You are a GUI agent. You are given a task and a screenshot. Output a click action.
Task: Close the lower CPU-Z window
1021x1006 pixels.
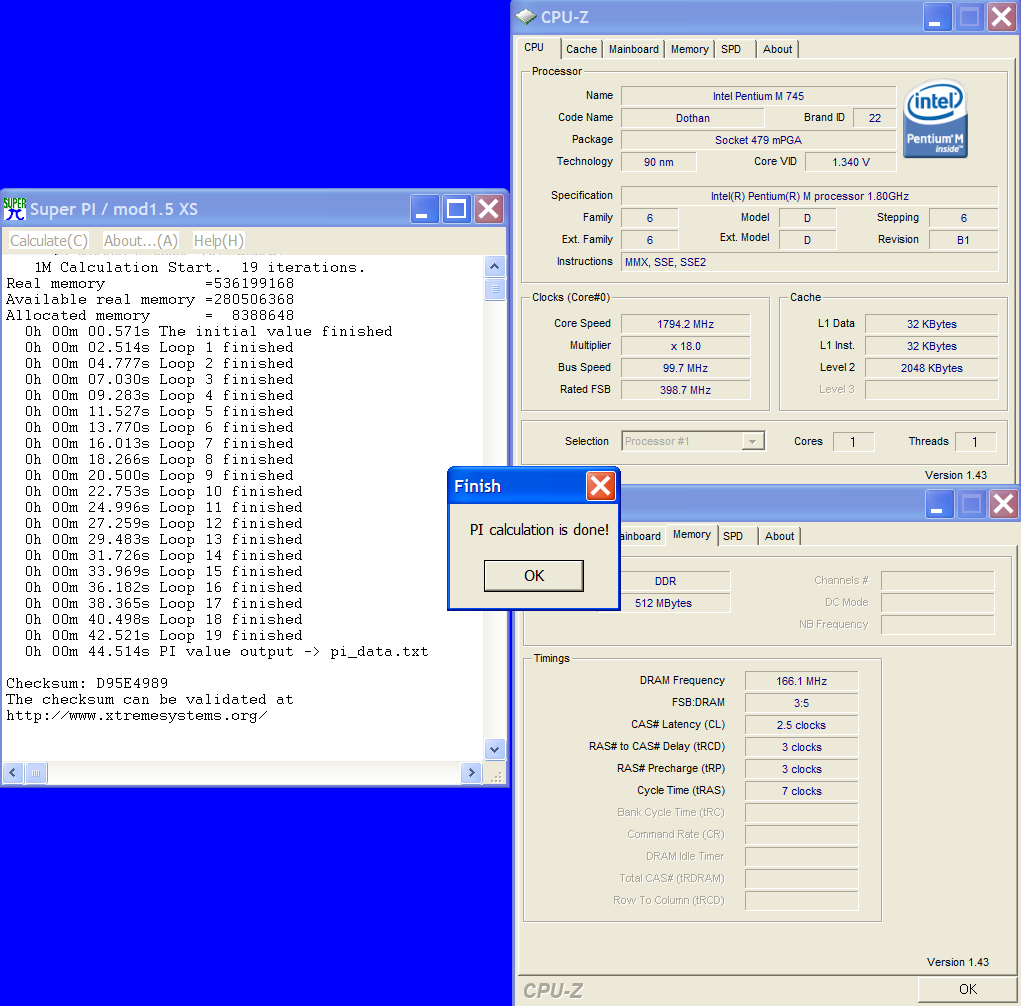(x=1003, y=504)
